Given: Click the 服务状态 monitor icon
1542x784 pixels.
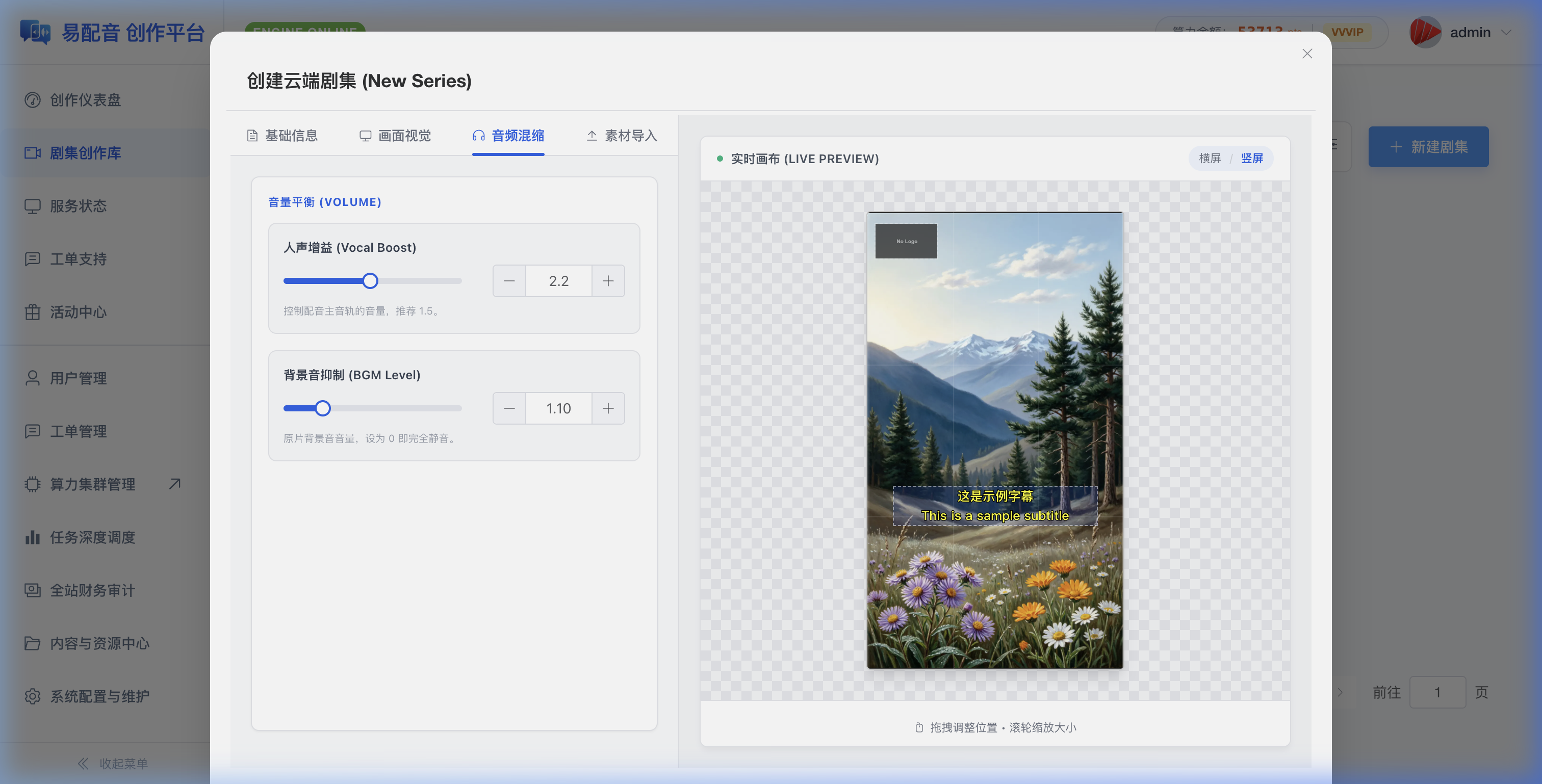Looking at the screenshot, I should pos(32,206).
